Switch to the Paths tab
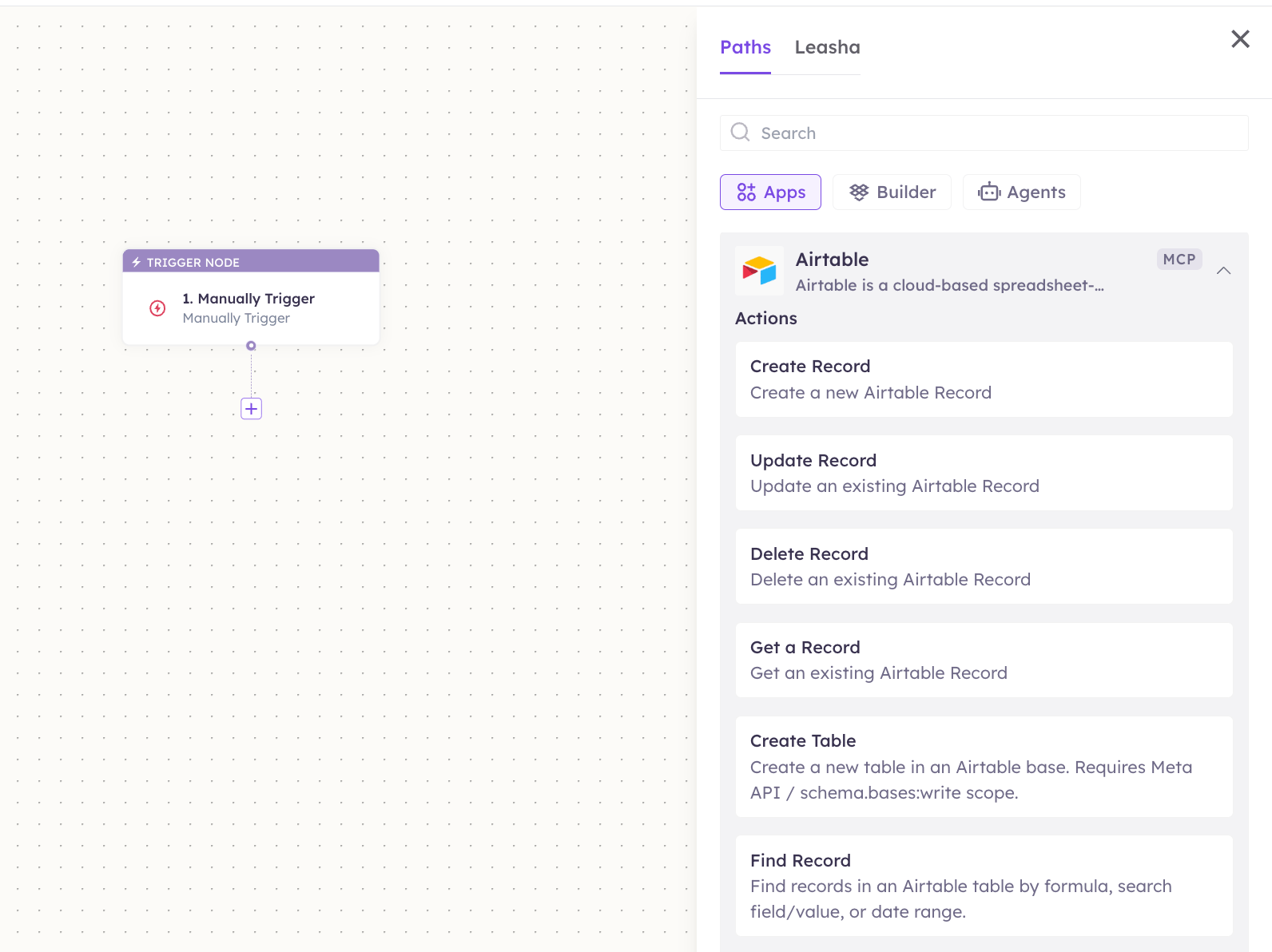This screenshot has height=952, width=1272. tap(745, 47)
